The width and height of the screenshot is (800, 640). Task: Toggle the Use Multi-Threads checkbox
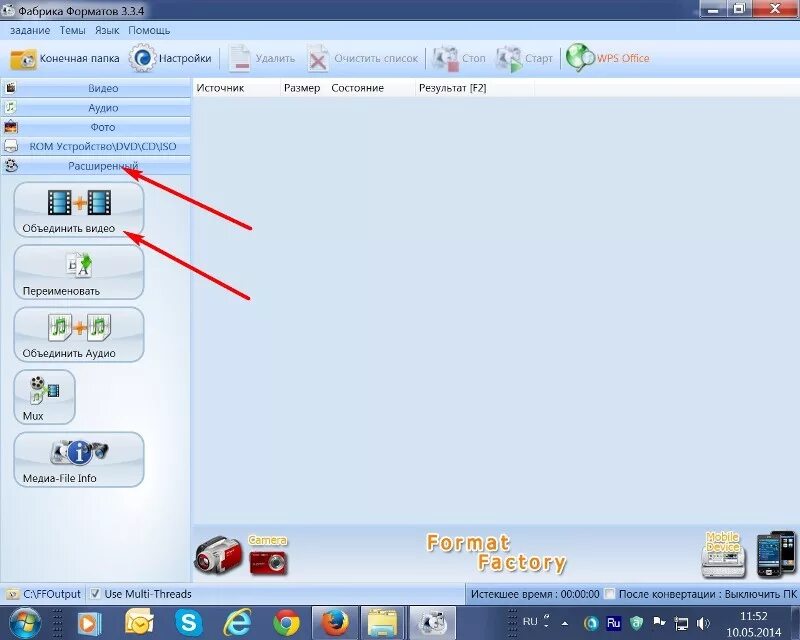(x=95, y=594)
